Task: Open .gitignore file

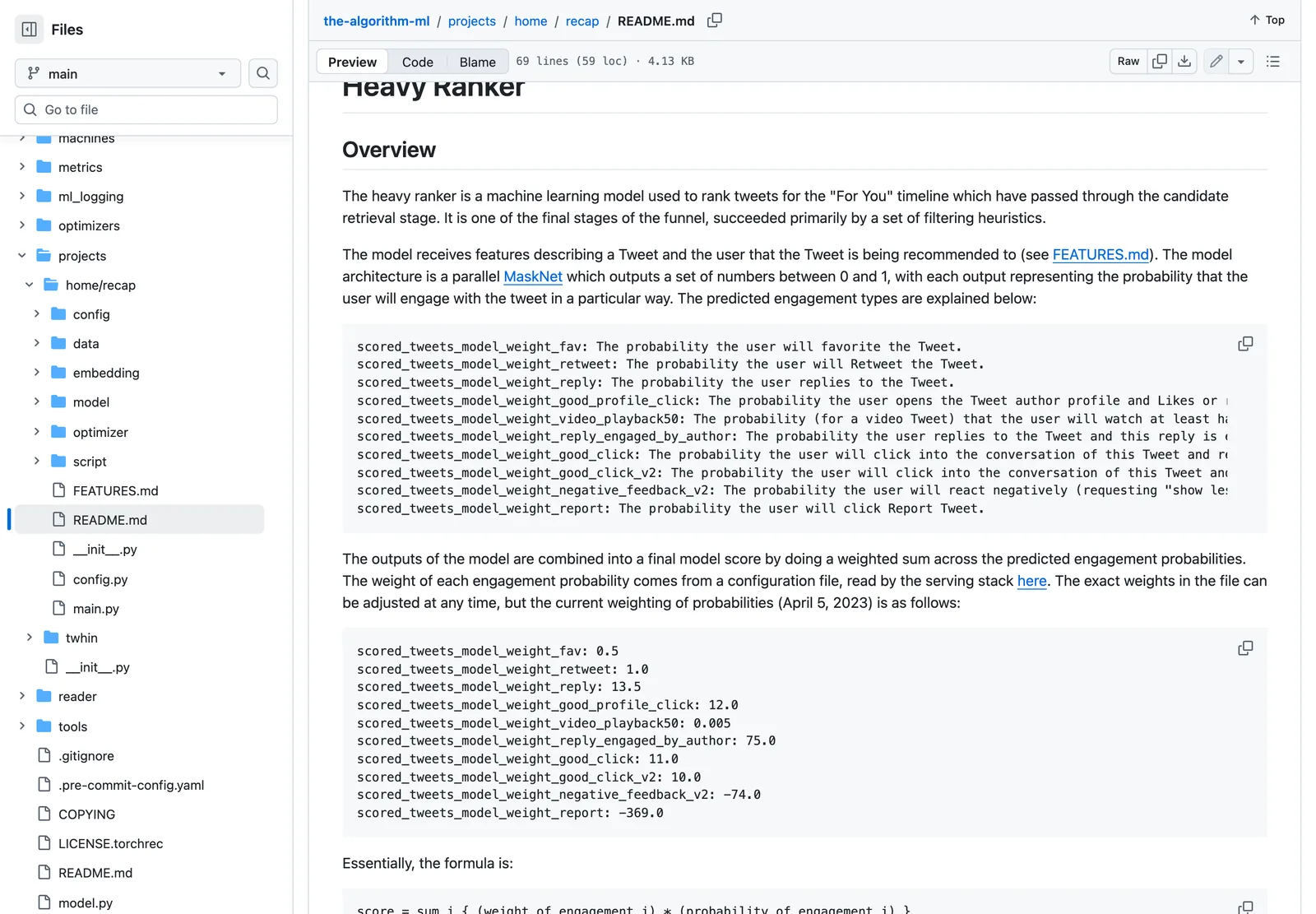Action: coord(86,756)
